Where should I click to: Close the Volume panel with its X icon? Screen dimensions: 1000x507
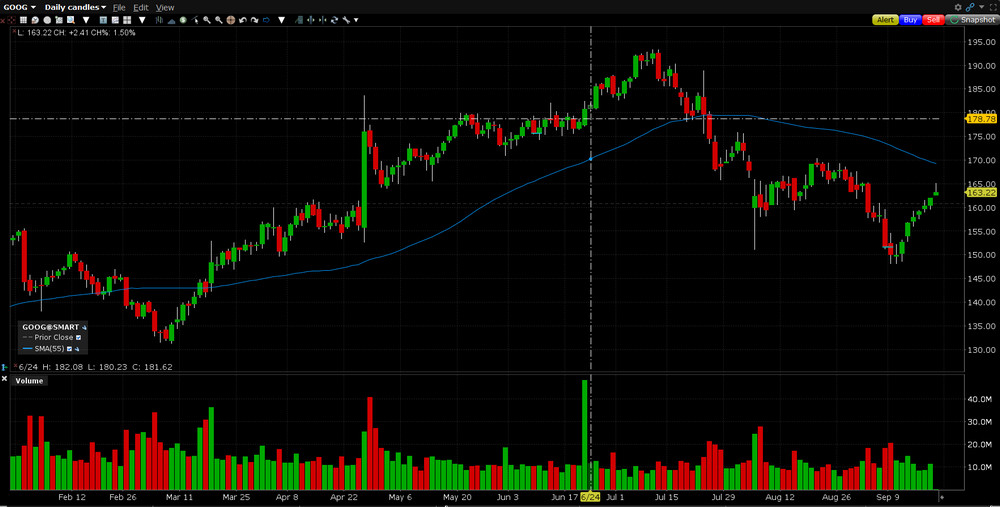[x=4, y=379]
